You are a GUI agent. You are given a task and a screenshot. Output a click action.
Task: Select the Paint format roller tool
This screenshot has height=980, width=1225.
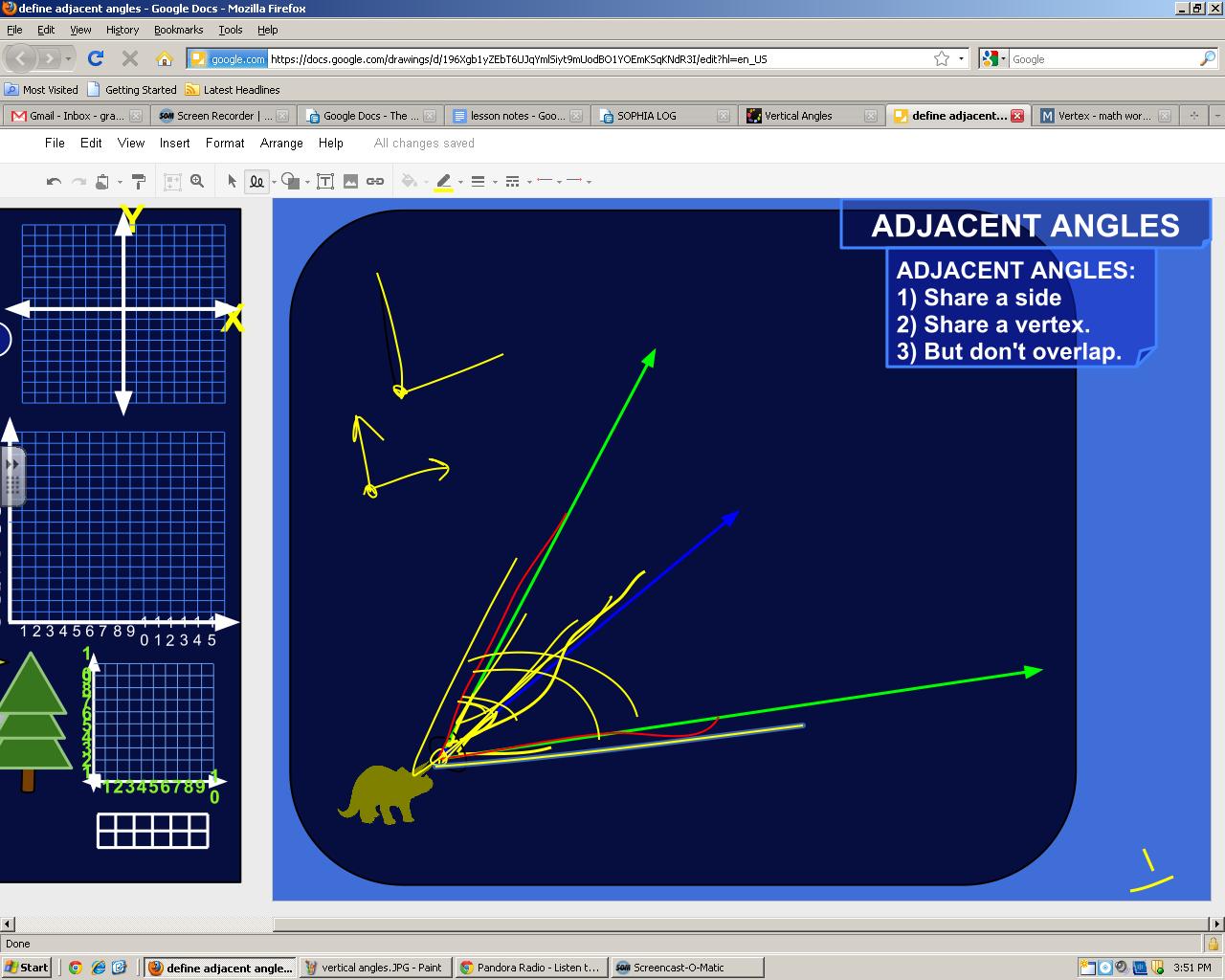tap(138, 181)
